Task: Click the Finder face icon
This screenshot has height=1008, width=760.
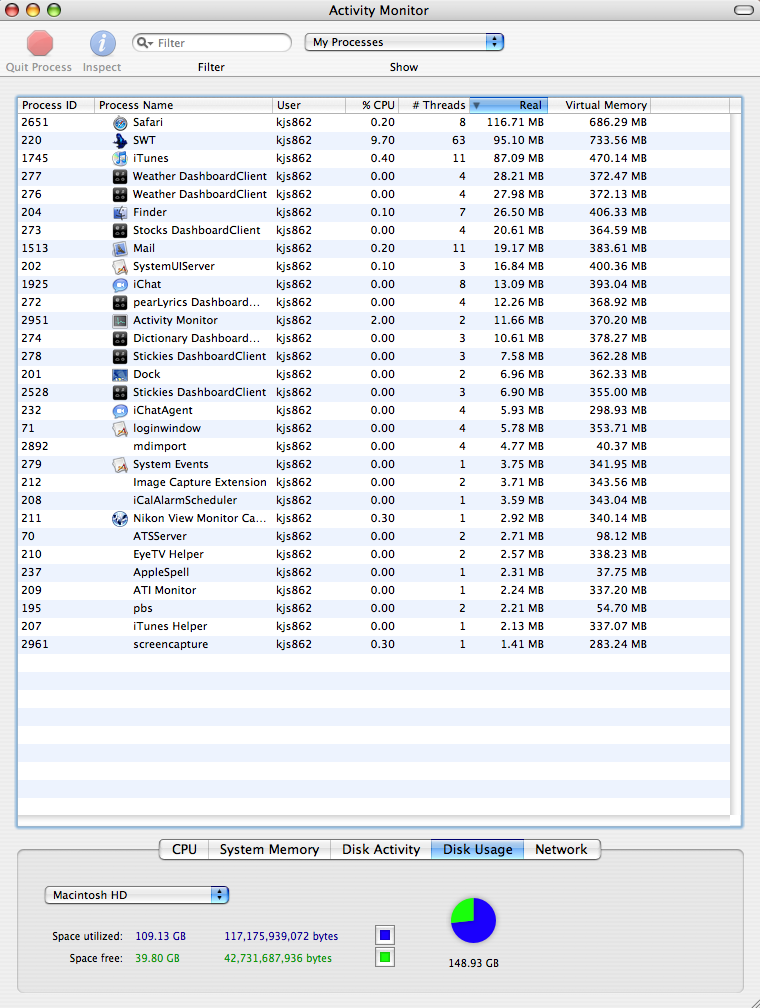Action: click(120, 213)
